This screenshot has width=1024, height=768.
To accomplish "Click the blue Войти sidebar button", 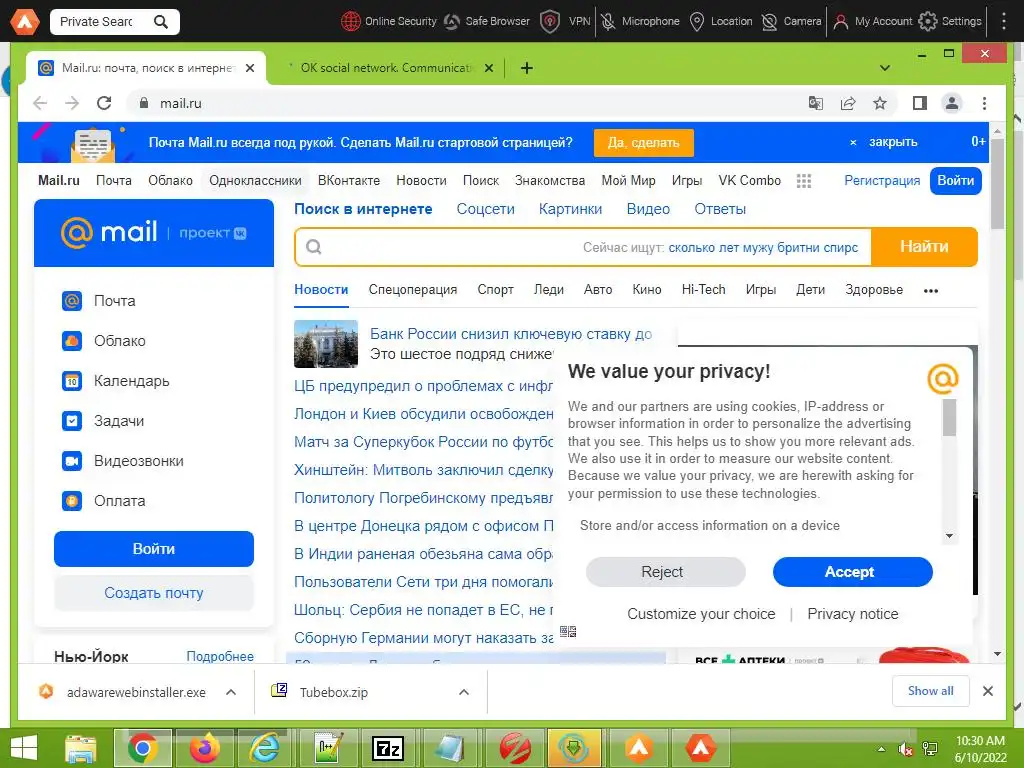I will [x=153, y=549].
